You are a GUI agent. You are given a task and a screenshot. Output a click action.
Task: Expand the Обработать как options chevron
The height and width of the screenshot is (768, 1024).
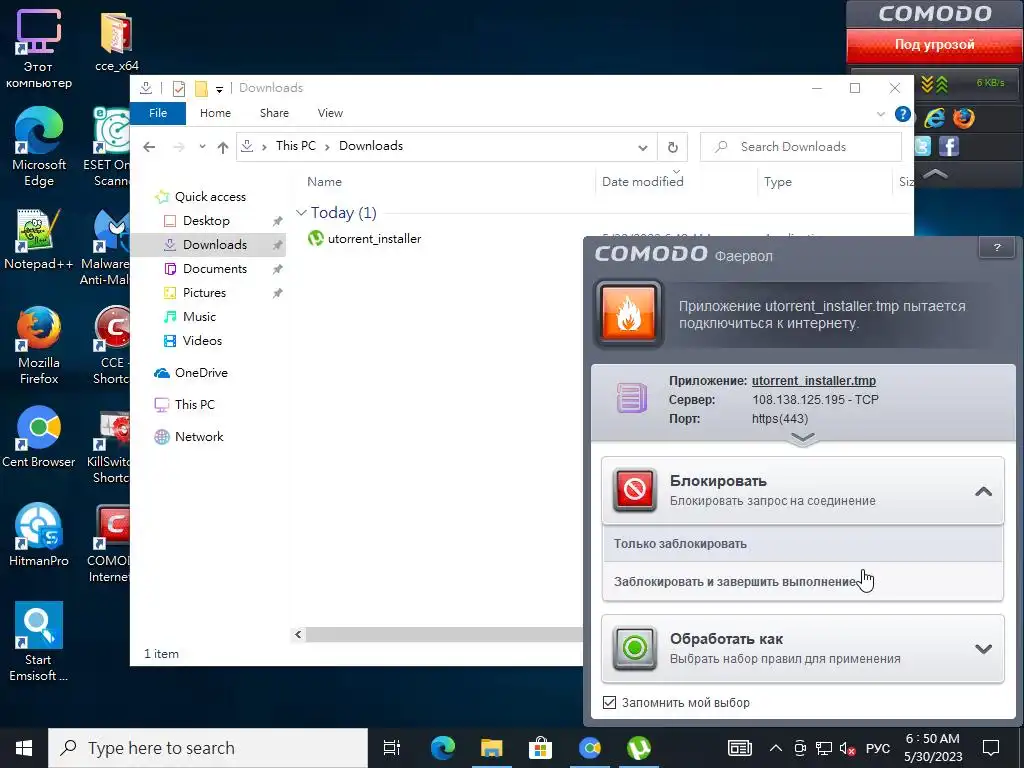pos(983,649)
